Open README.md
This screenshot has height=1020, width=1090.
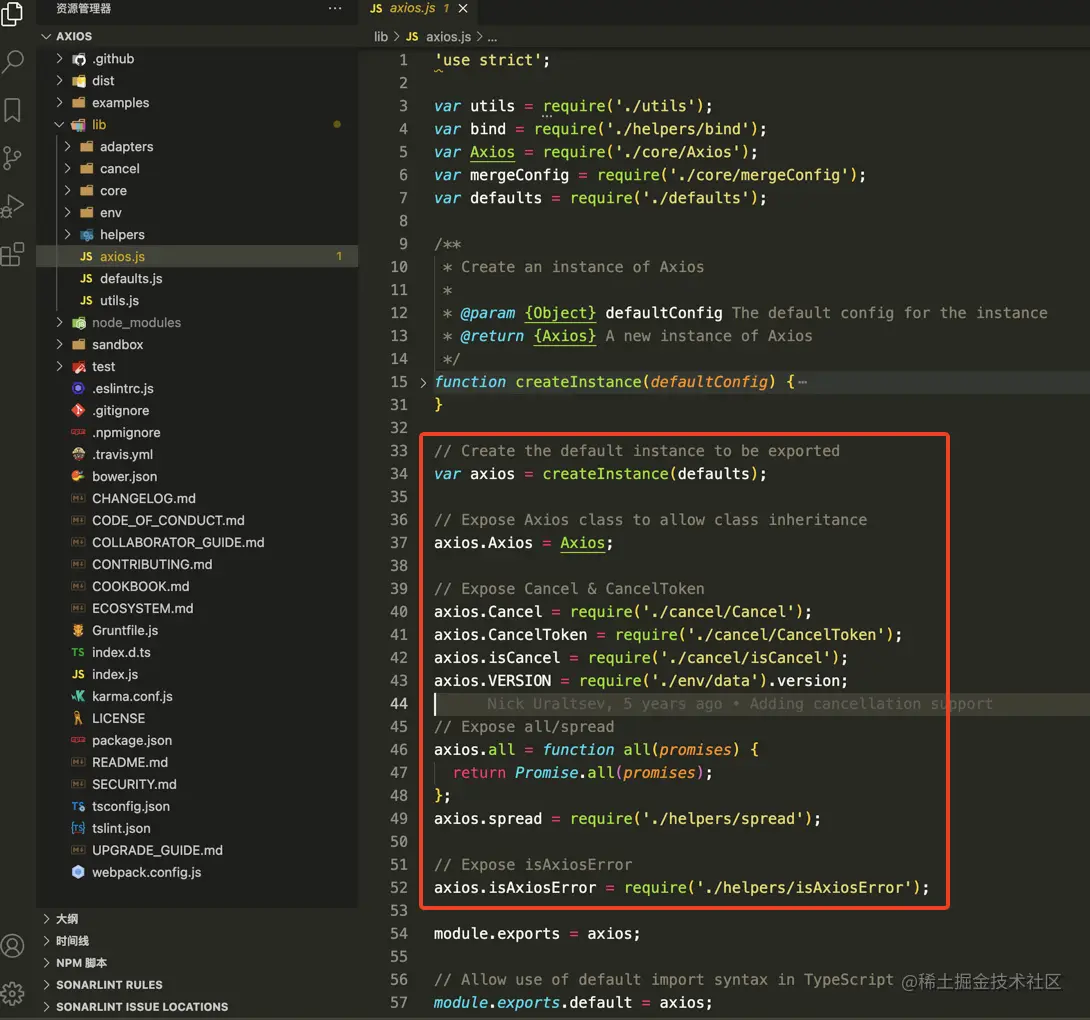(x=197, y=763)
